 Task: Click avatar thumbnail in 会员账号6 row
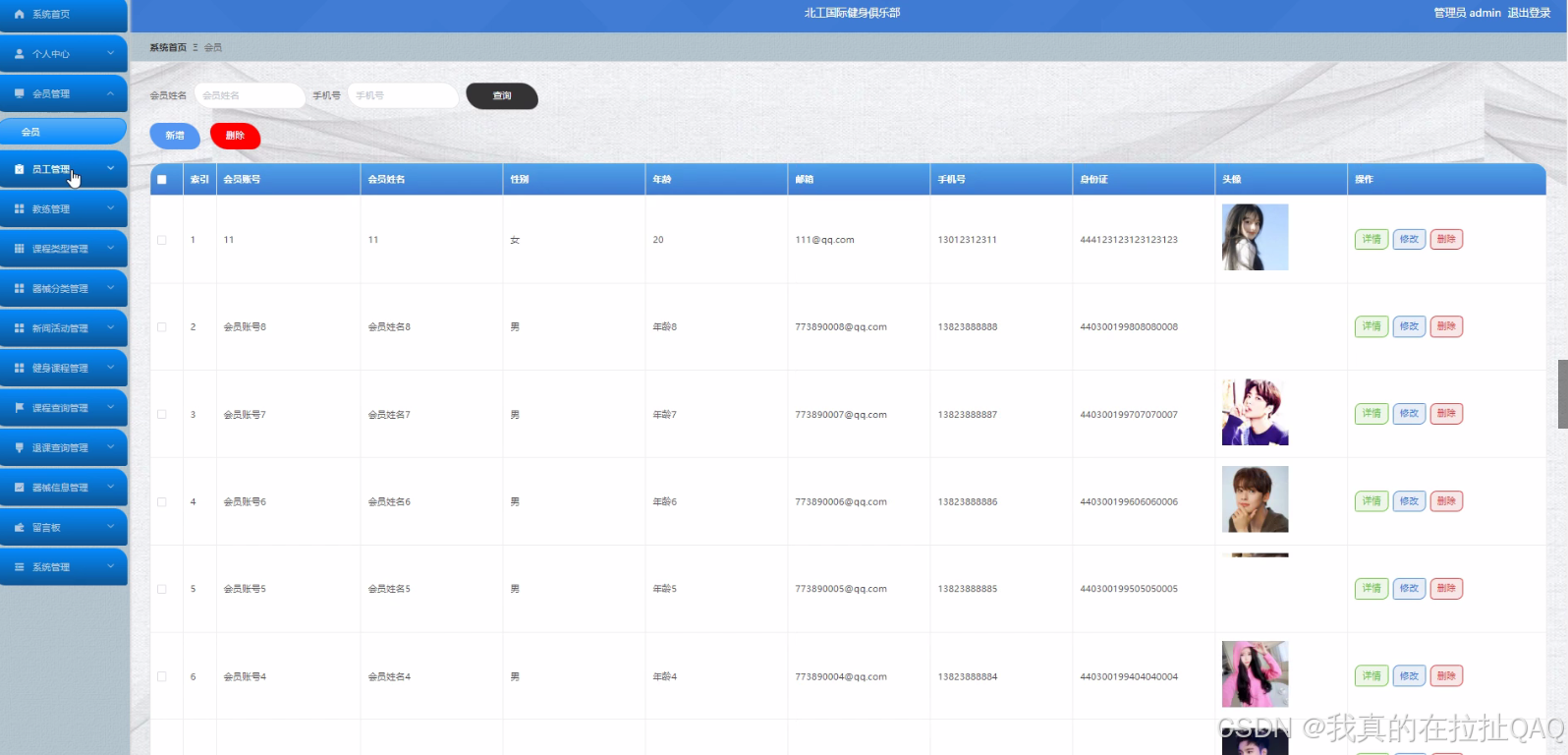1255,499
